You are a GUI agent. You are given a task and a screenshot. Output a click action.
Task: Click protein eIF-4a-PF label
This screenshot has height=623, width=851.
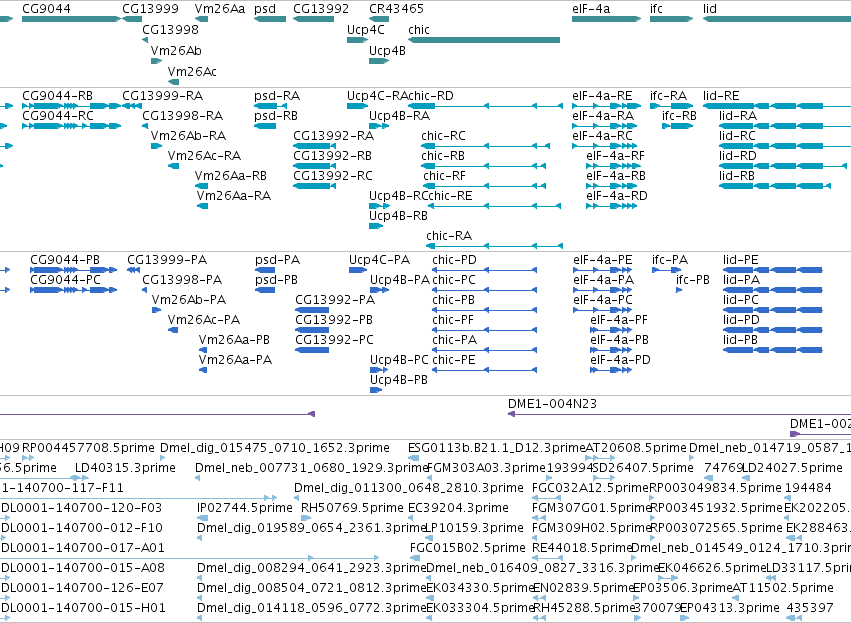coord(619,320)
